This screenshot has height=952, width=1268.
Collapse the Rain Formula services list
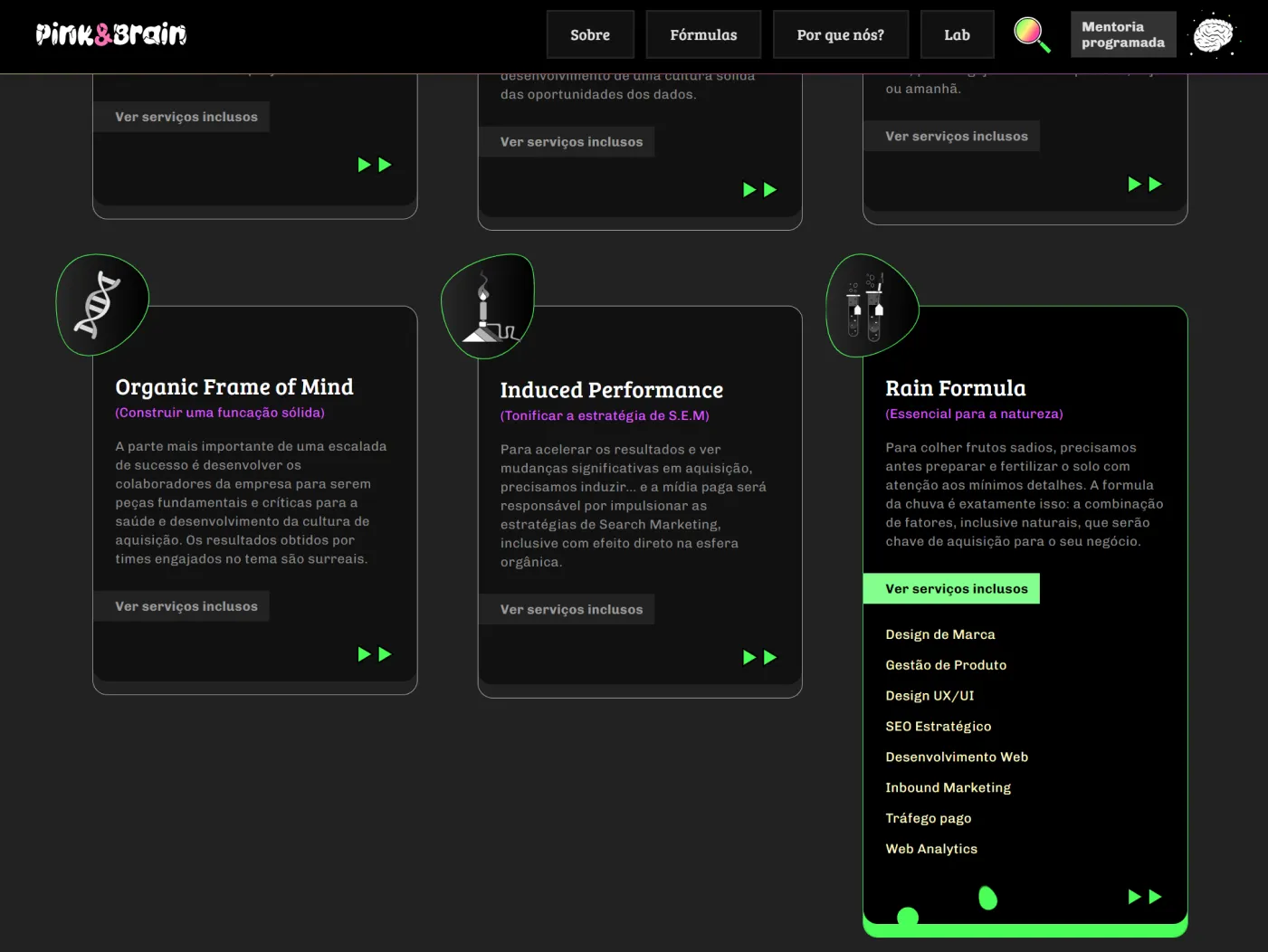(956, 589)
